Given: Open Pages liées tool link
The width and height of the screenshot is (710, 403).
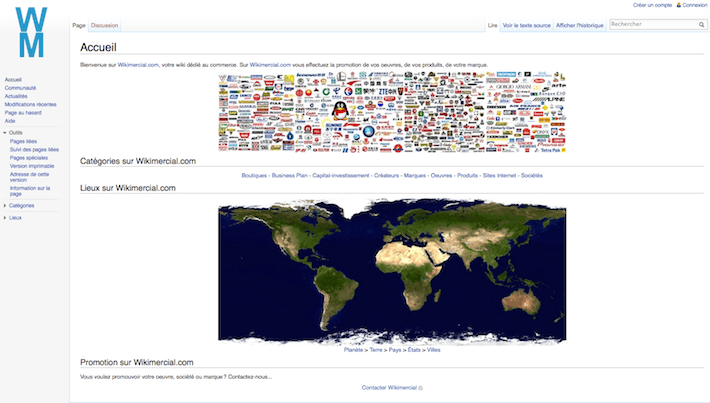Looking at the screenshot, I should point(24,141).
